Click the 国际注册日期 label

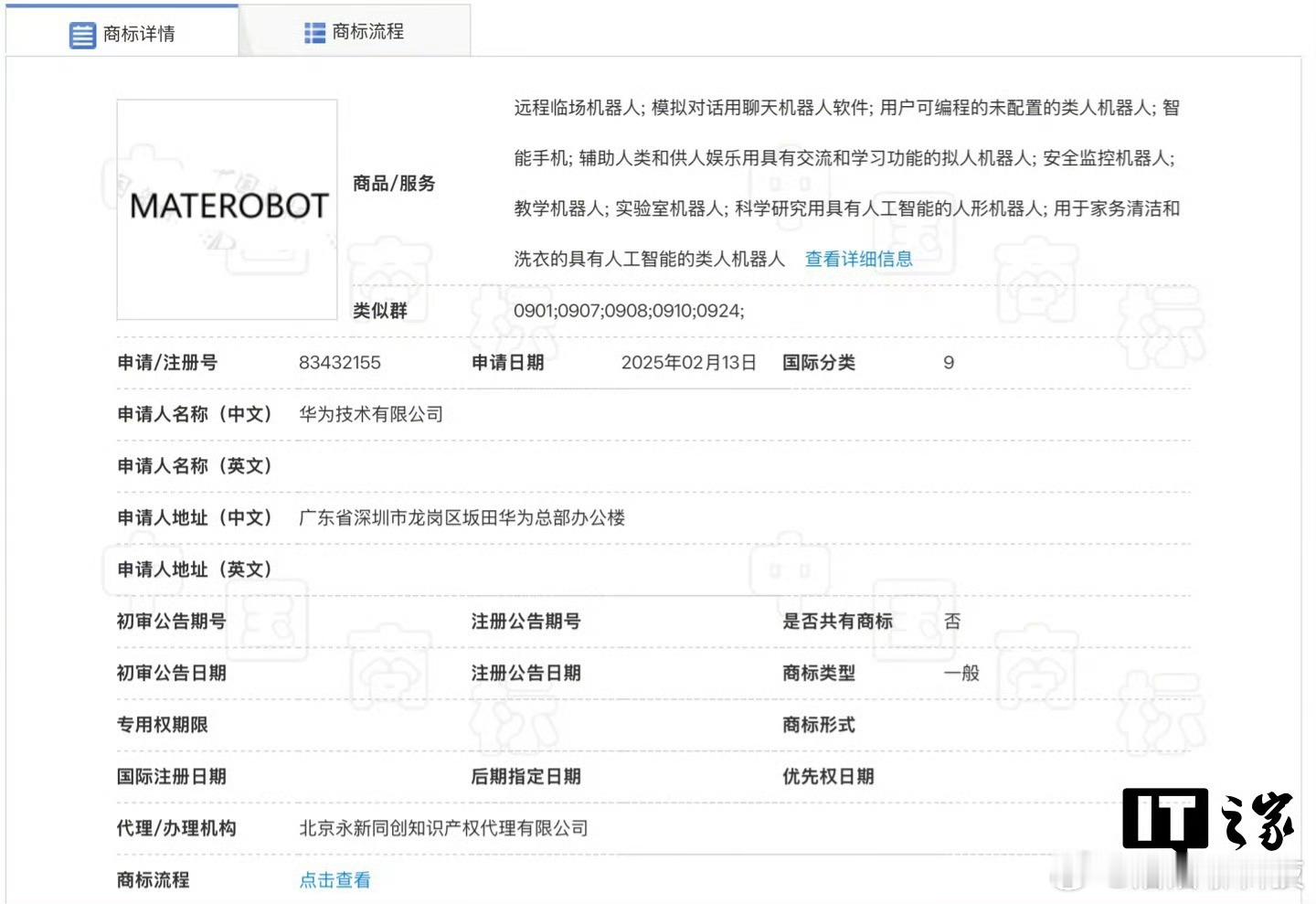point(172,776)
